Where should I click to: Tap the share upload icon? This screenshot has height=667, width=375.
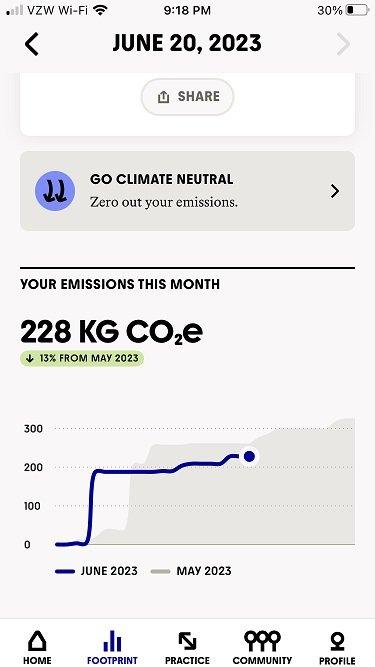163,97
